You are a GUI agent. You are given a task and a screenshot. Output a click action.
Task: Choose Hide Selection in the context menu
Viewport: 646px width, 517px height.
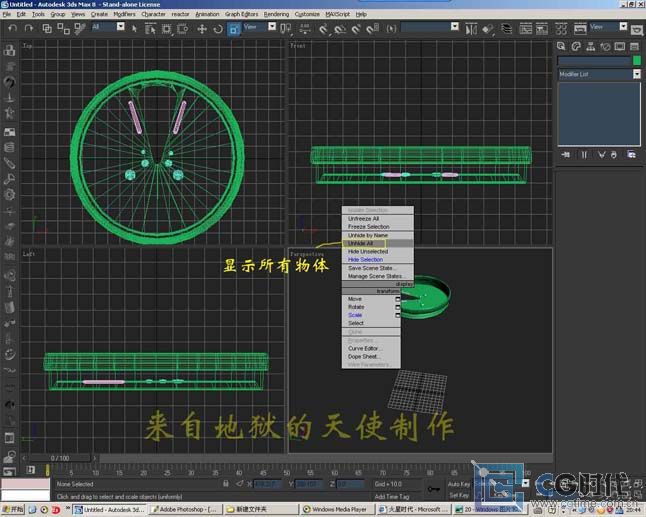click(377, 260)
